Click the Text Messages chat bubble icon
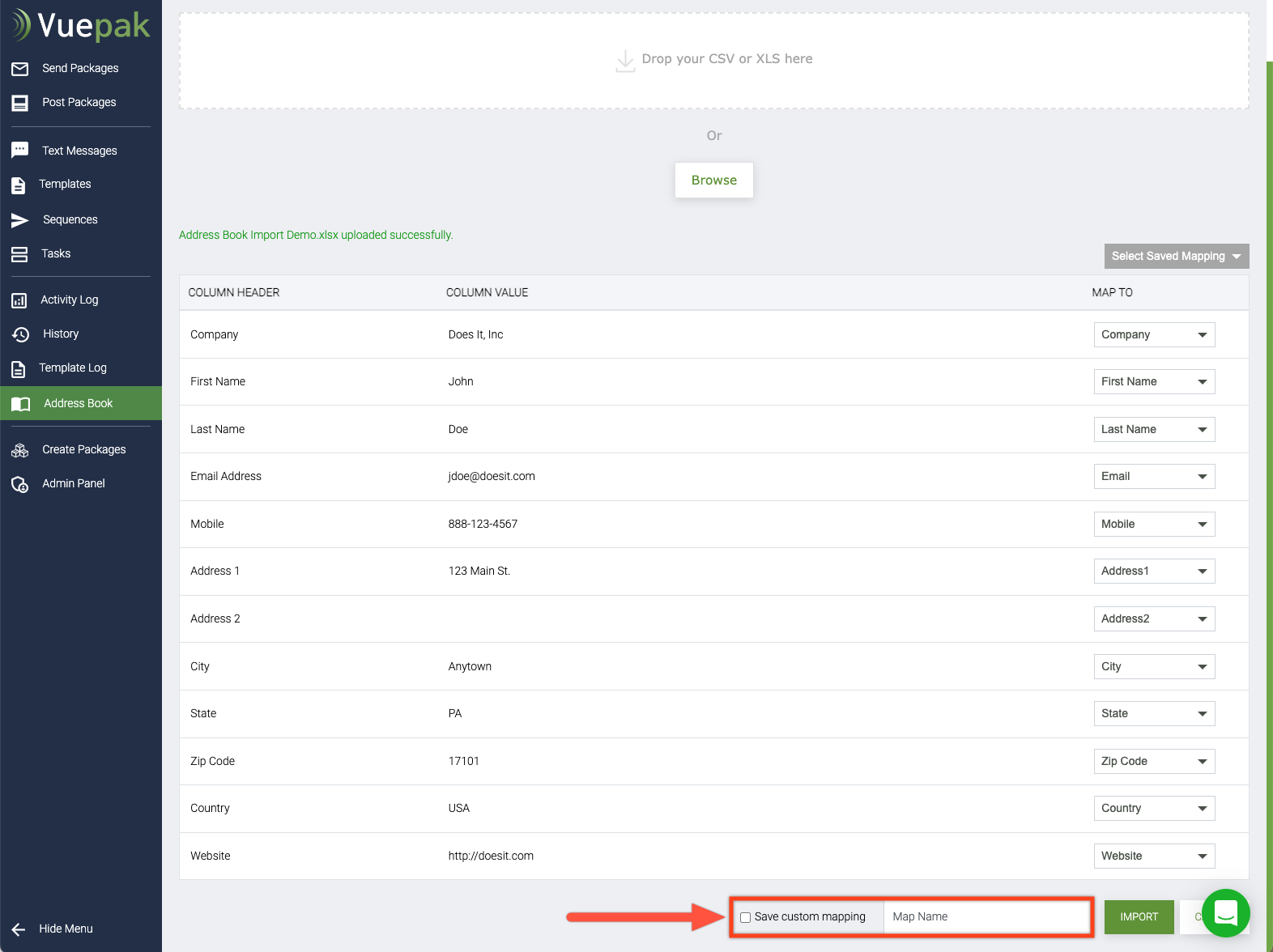 point(20,151)
